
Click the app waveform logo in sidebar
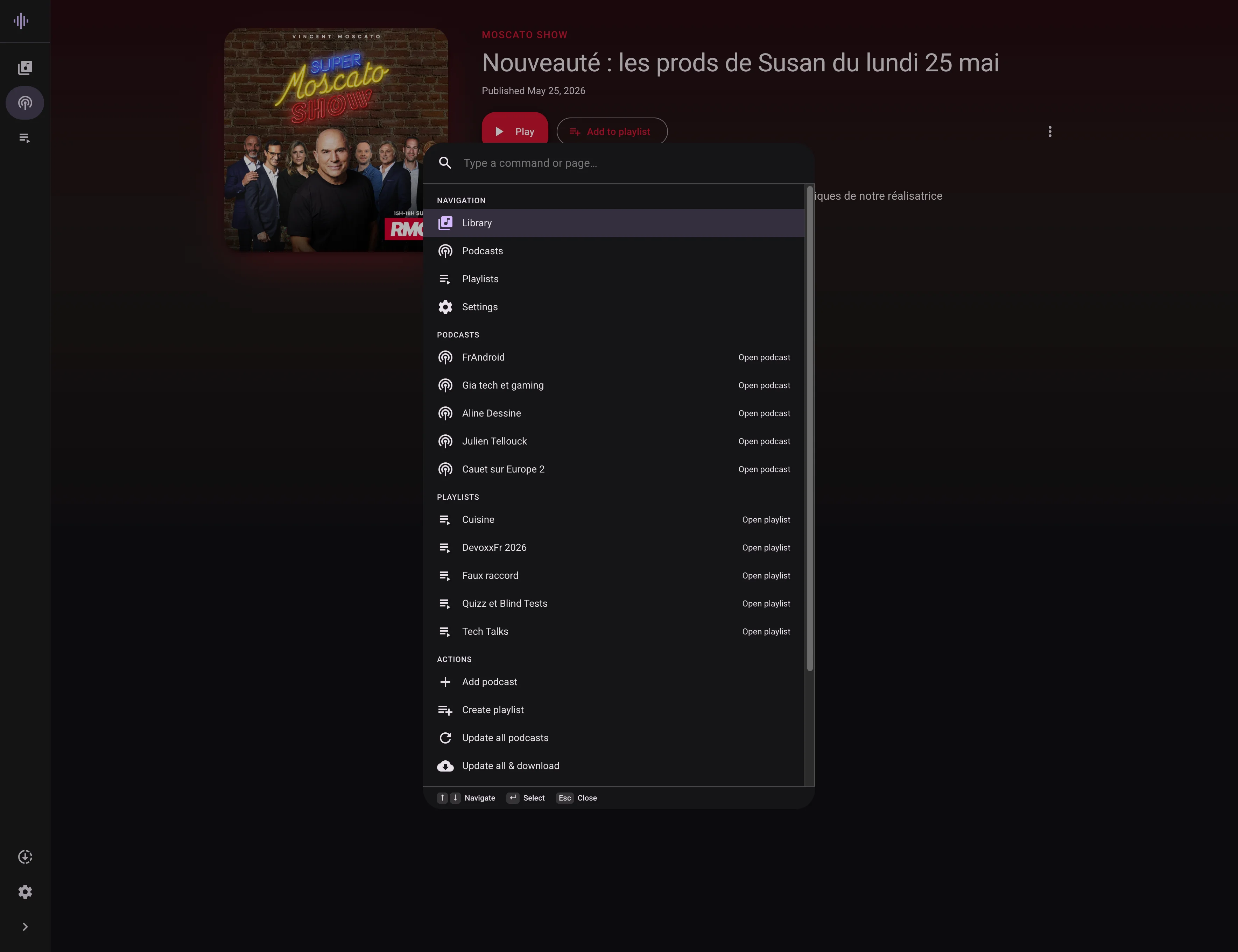(21, 21)
